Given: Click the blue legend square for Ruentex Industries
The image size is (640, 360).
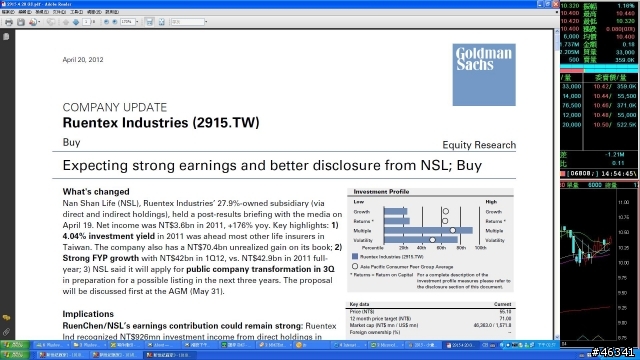Looking at the screenshot, I should tap(355, 257).
